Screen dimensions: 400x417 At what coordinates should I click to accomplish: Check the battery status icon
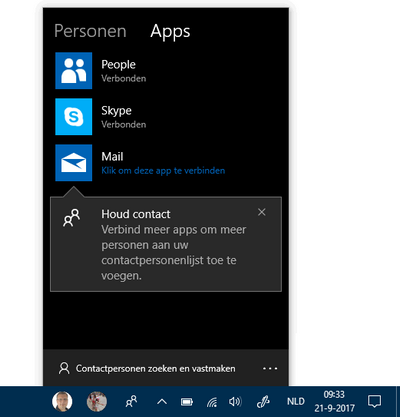click(x=187, y=402)
